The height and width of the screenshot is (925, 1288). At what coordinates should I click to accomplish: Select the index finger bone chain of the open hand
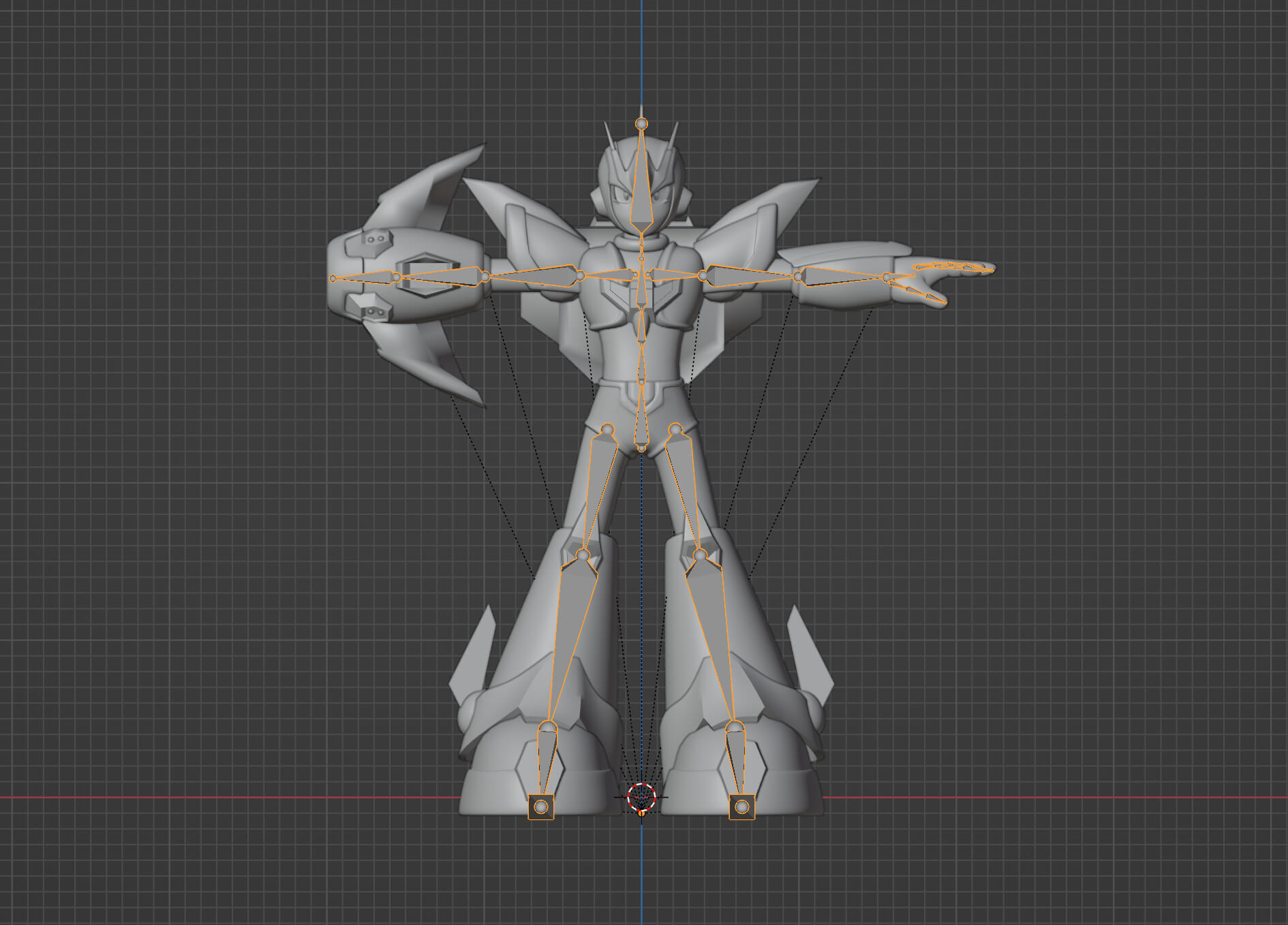(954, 266)
